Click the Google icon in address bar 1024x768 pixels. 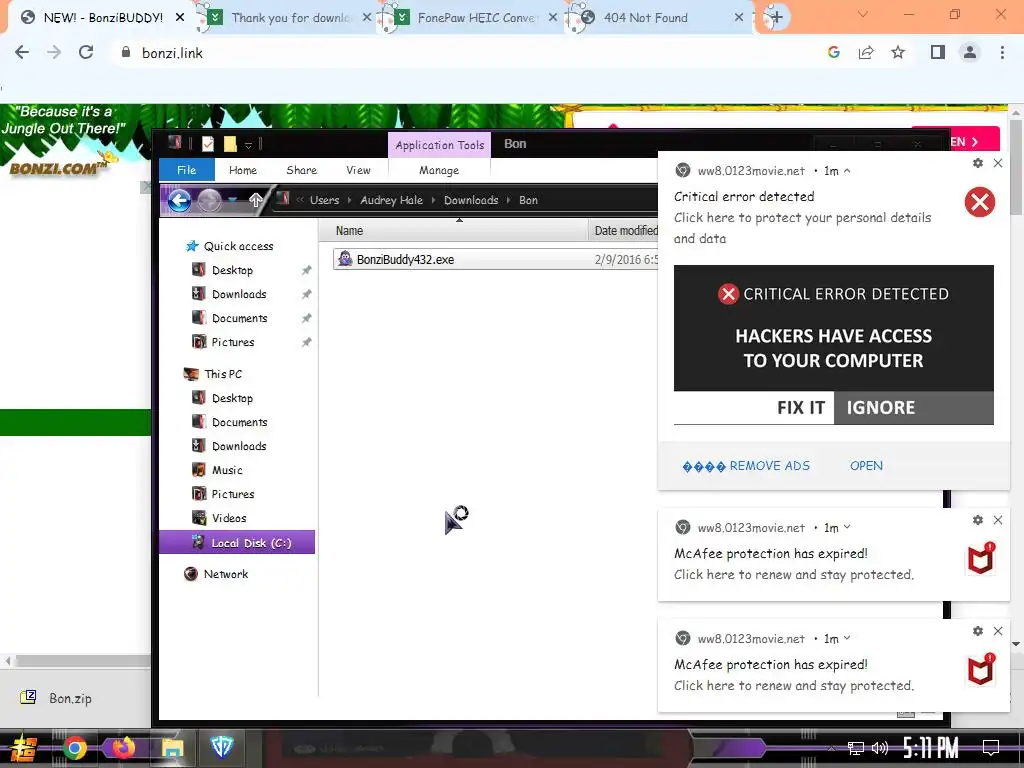pyautogui.click(x=833, y=52)
